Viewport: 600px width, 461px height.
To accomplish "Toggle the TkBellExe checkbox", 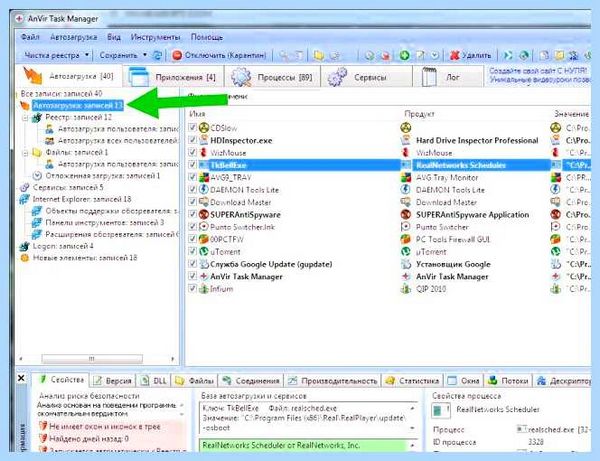I will tap(193, 165).
